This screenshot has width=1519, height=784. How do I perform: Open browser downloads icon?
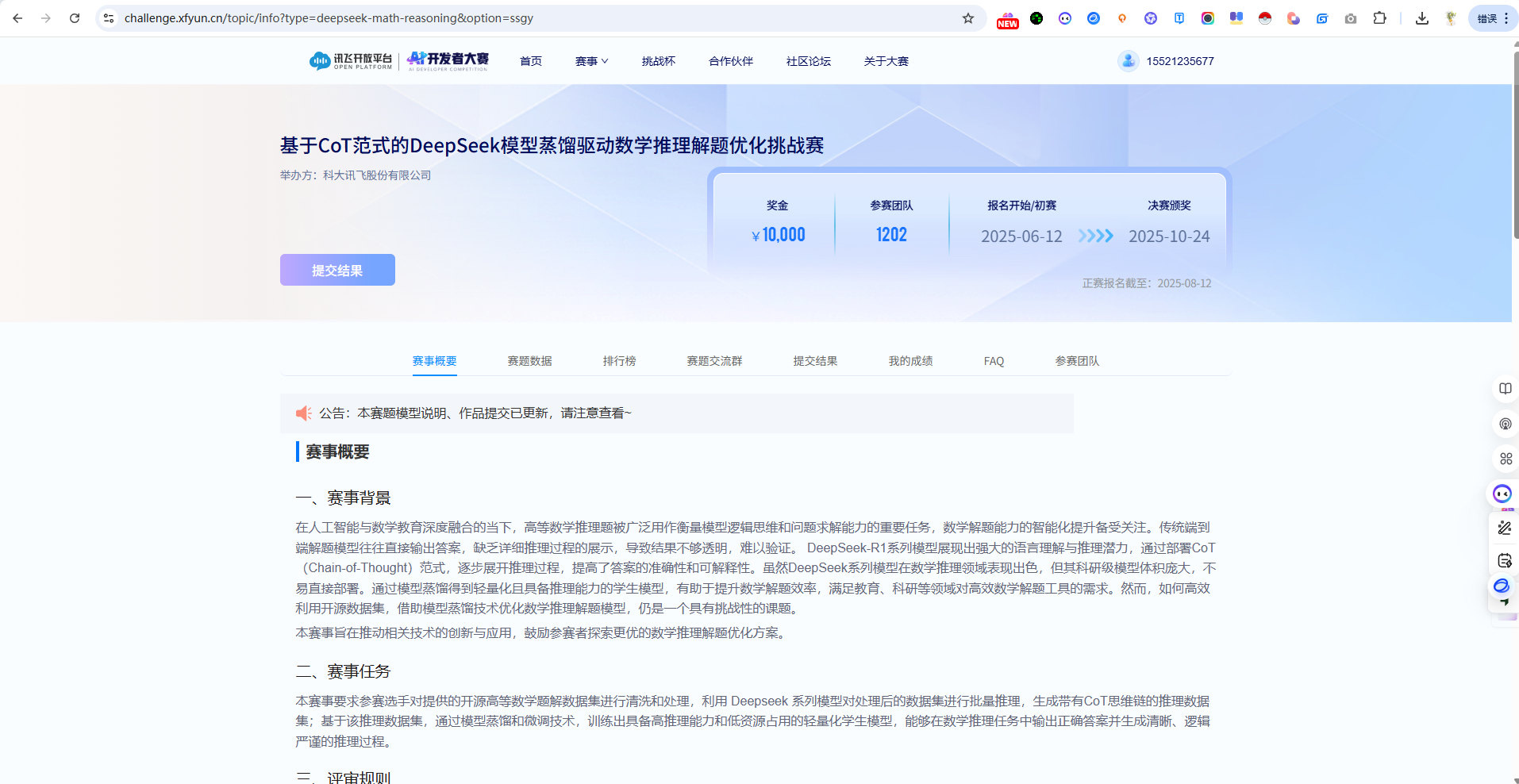click(1422, 18)
